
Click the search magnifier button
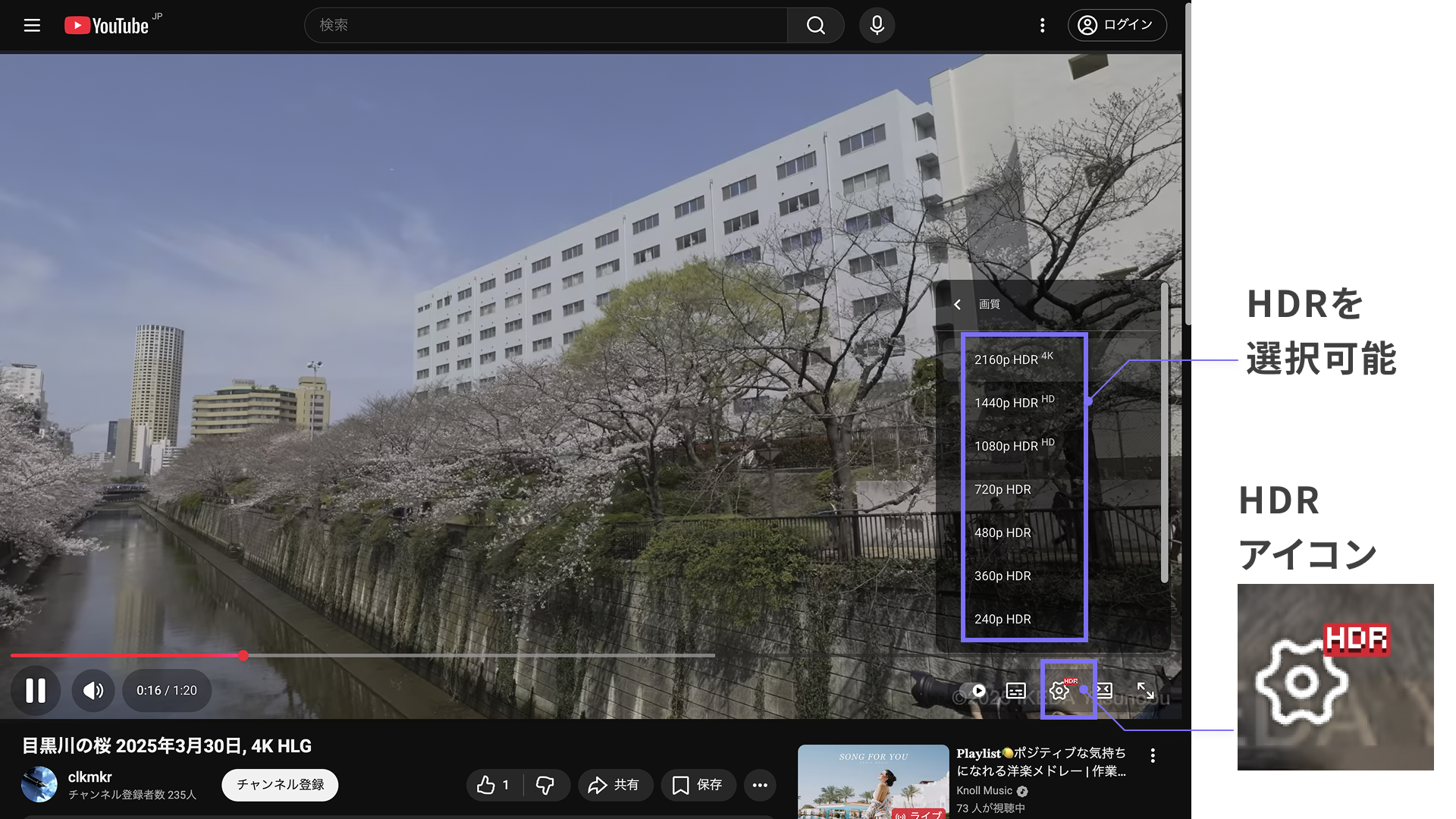click(815, 25)
